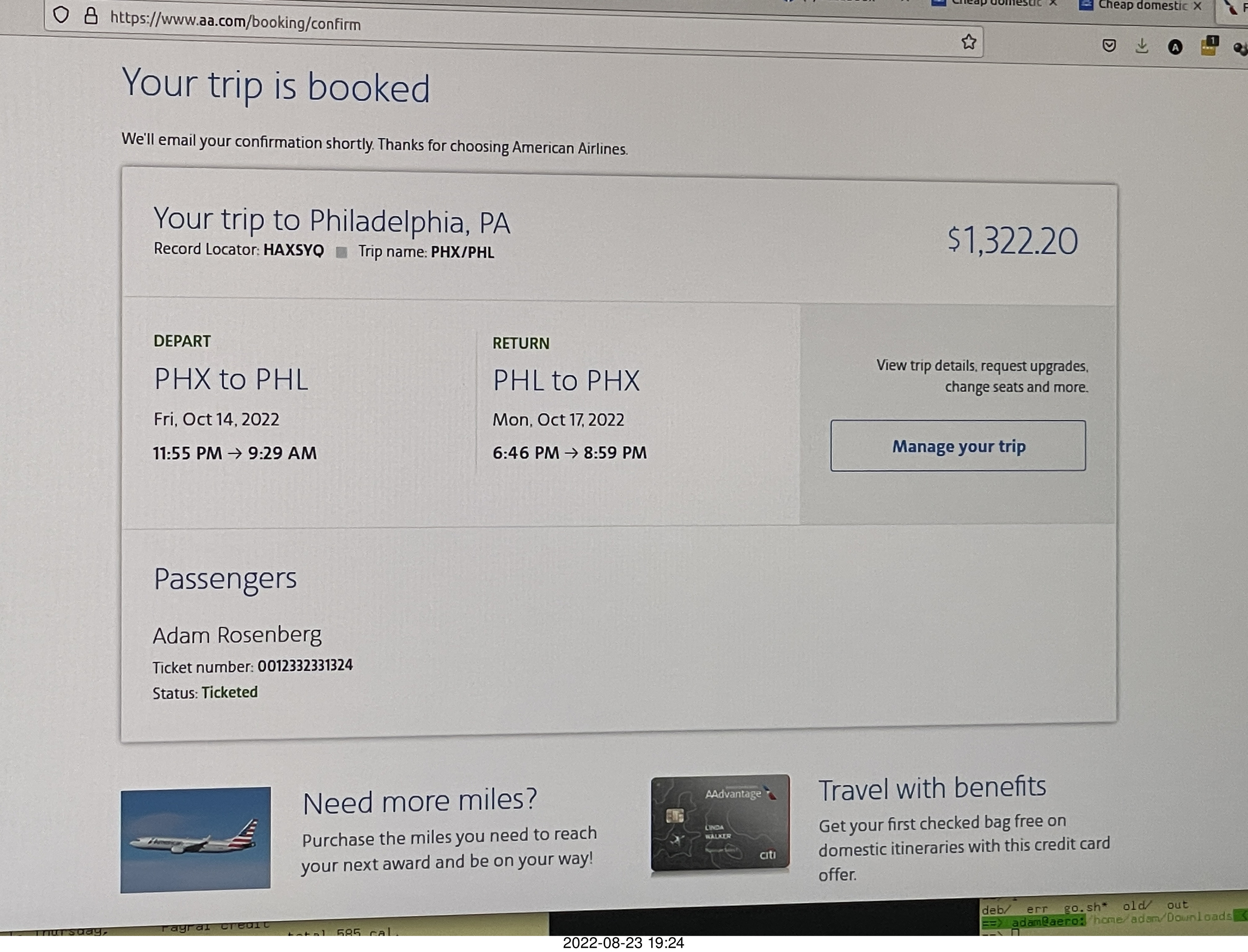Close the left Cheap domestic tab
The image size is (1248, 952).
click(1053, 4)
